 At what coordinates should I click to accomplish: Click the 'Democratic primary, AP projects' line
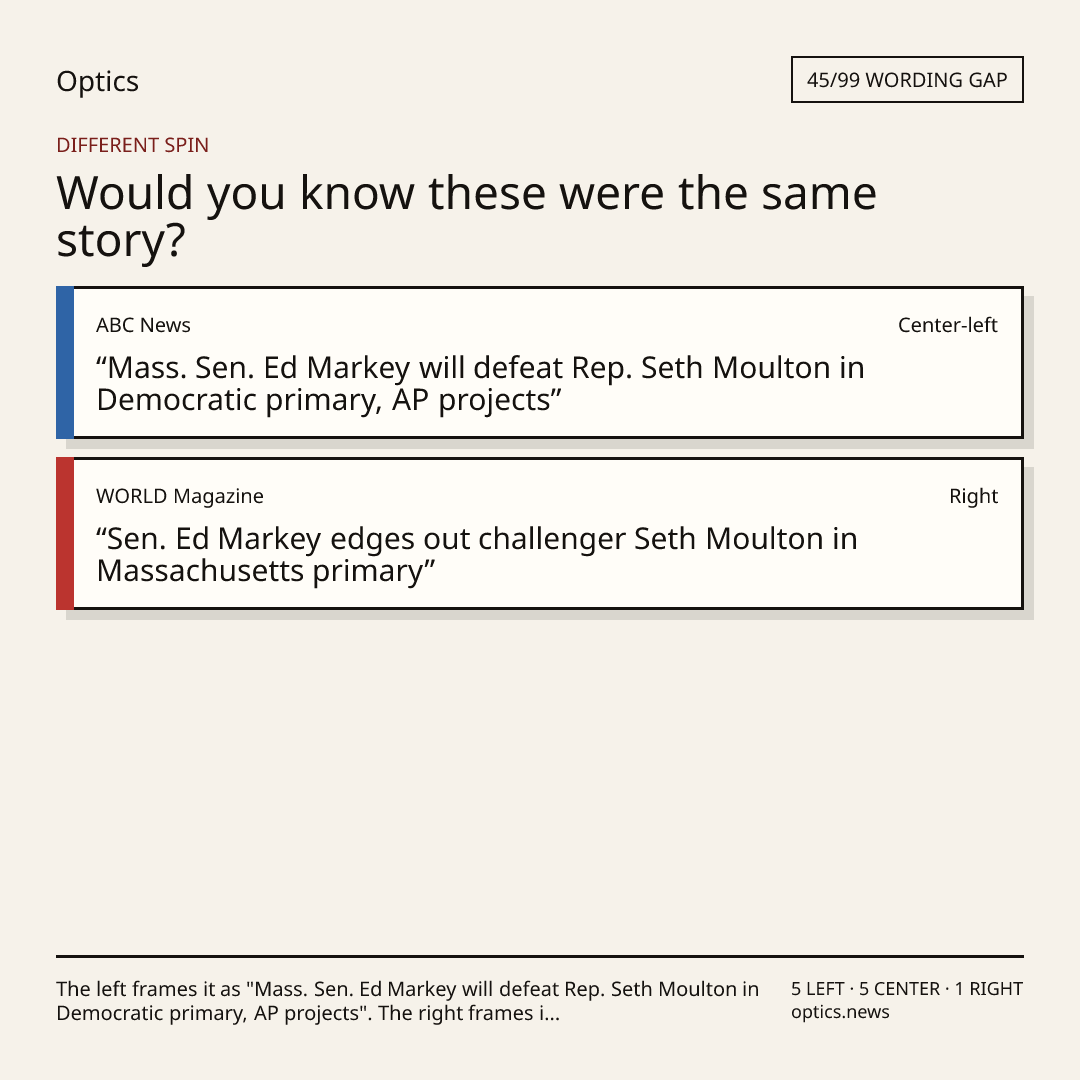click(x=329, y=400)
